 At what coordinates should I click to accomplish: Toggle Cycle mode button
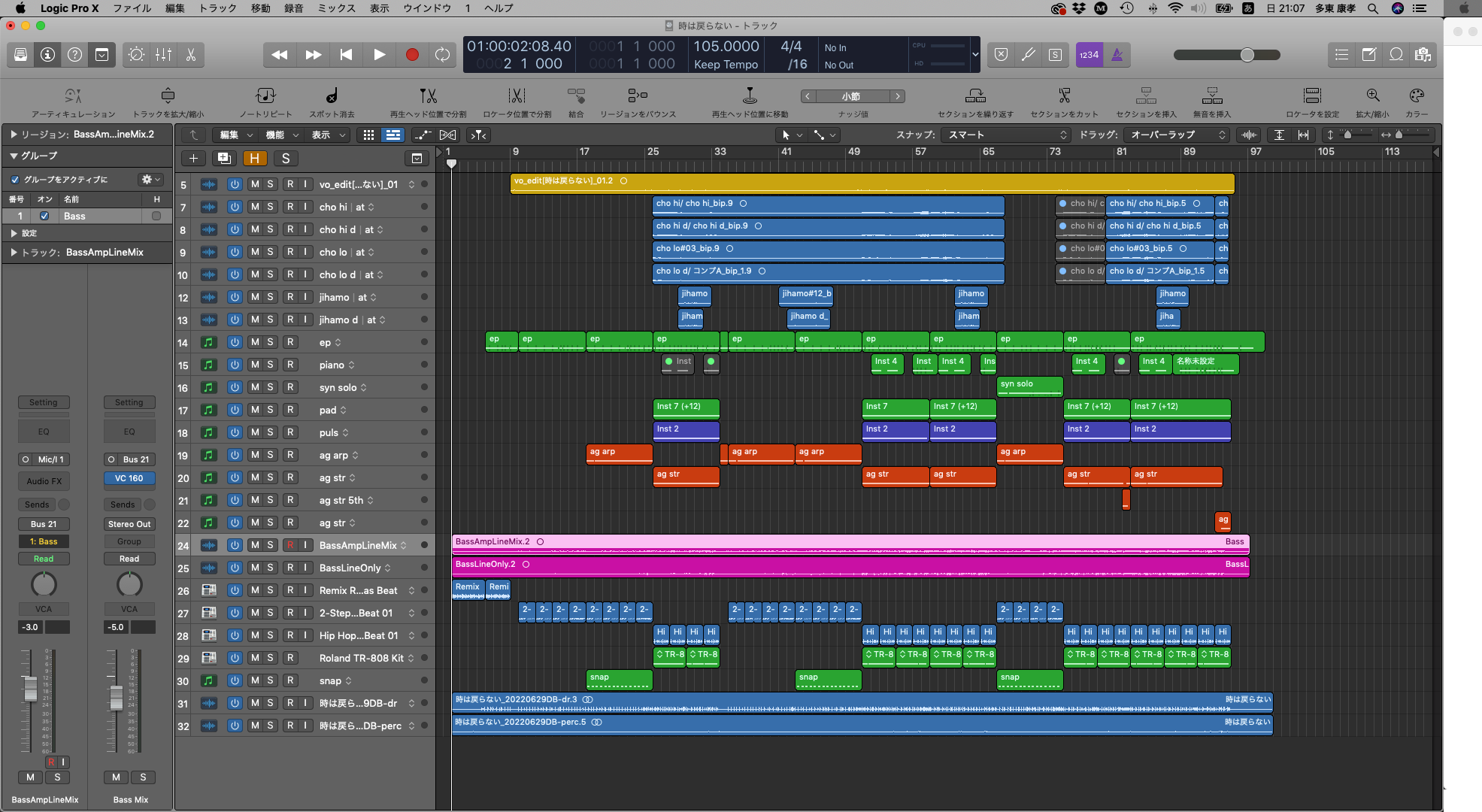tap(442, 55)
